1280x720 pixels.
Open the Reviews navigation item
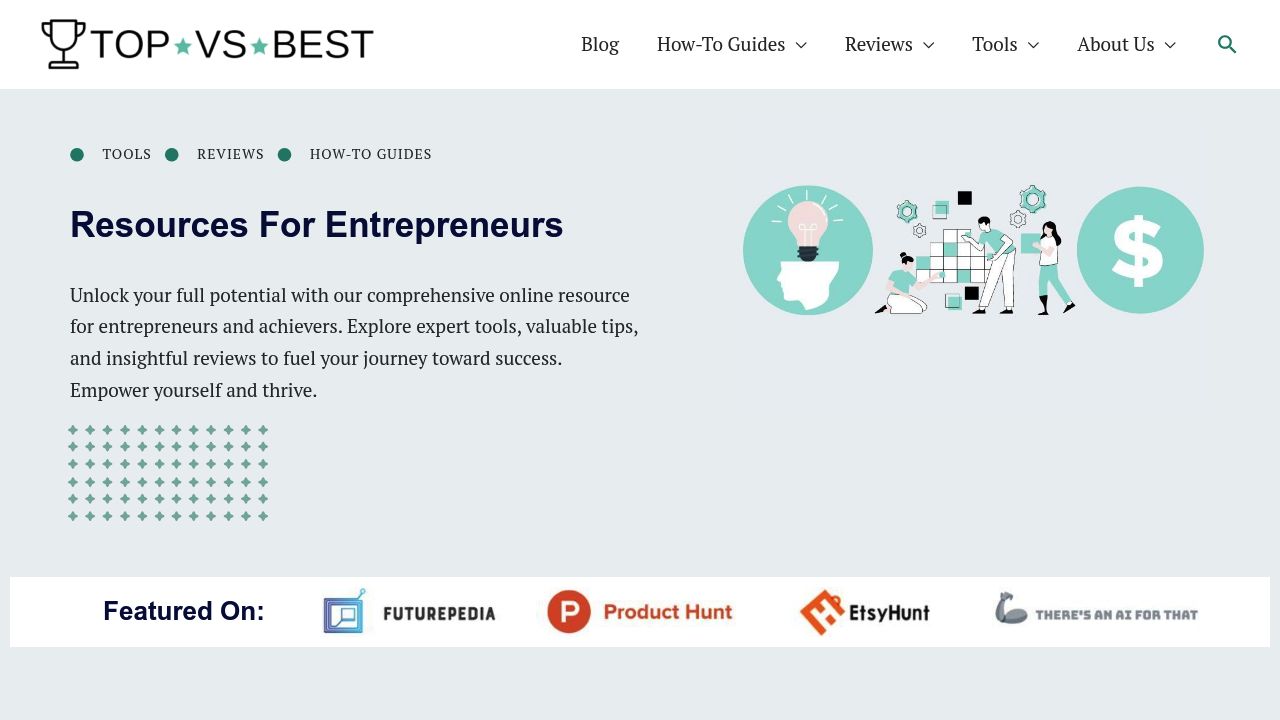(878, 44)
